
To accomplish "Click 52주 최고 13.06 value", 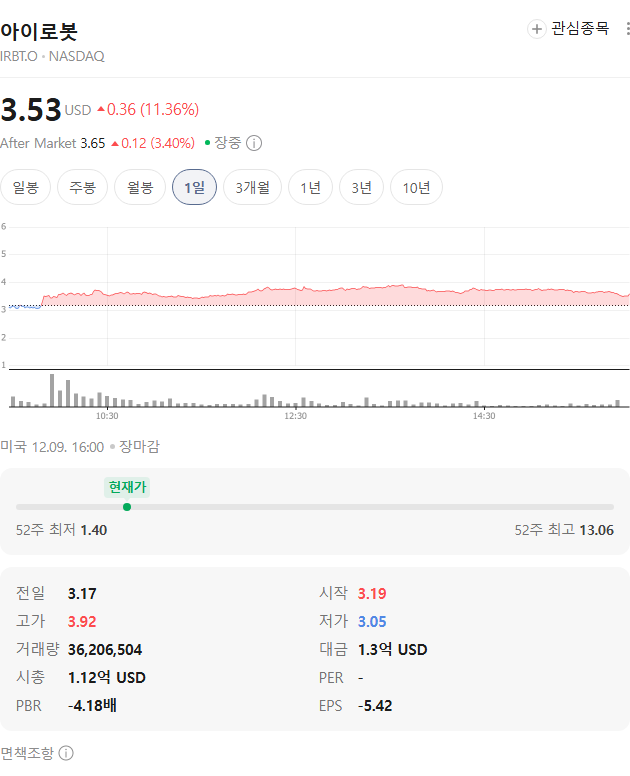I will (x=596, y=530).
